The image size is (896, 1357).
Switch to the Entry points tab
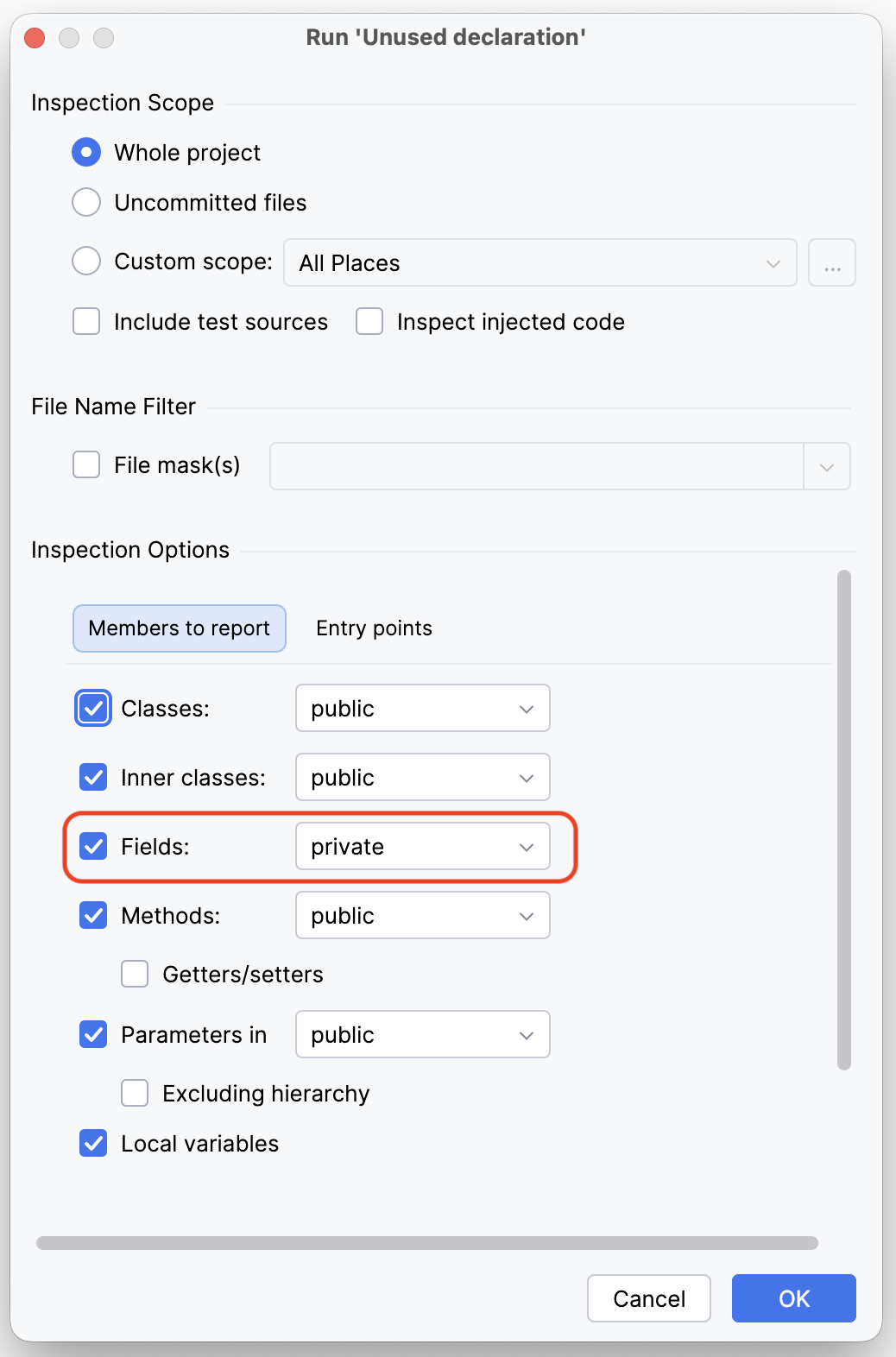point(374,628)
